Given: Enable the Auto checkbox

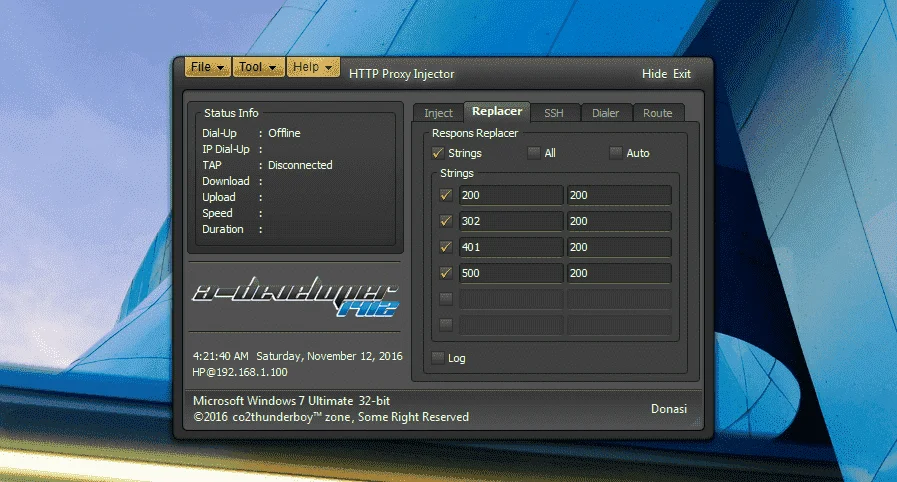Looking at the screenshot, I should point(616,153).
